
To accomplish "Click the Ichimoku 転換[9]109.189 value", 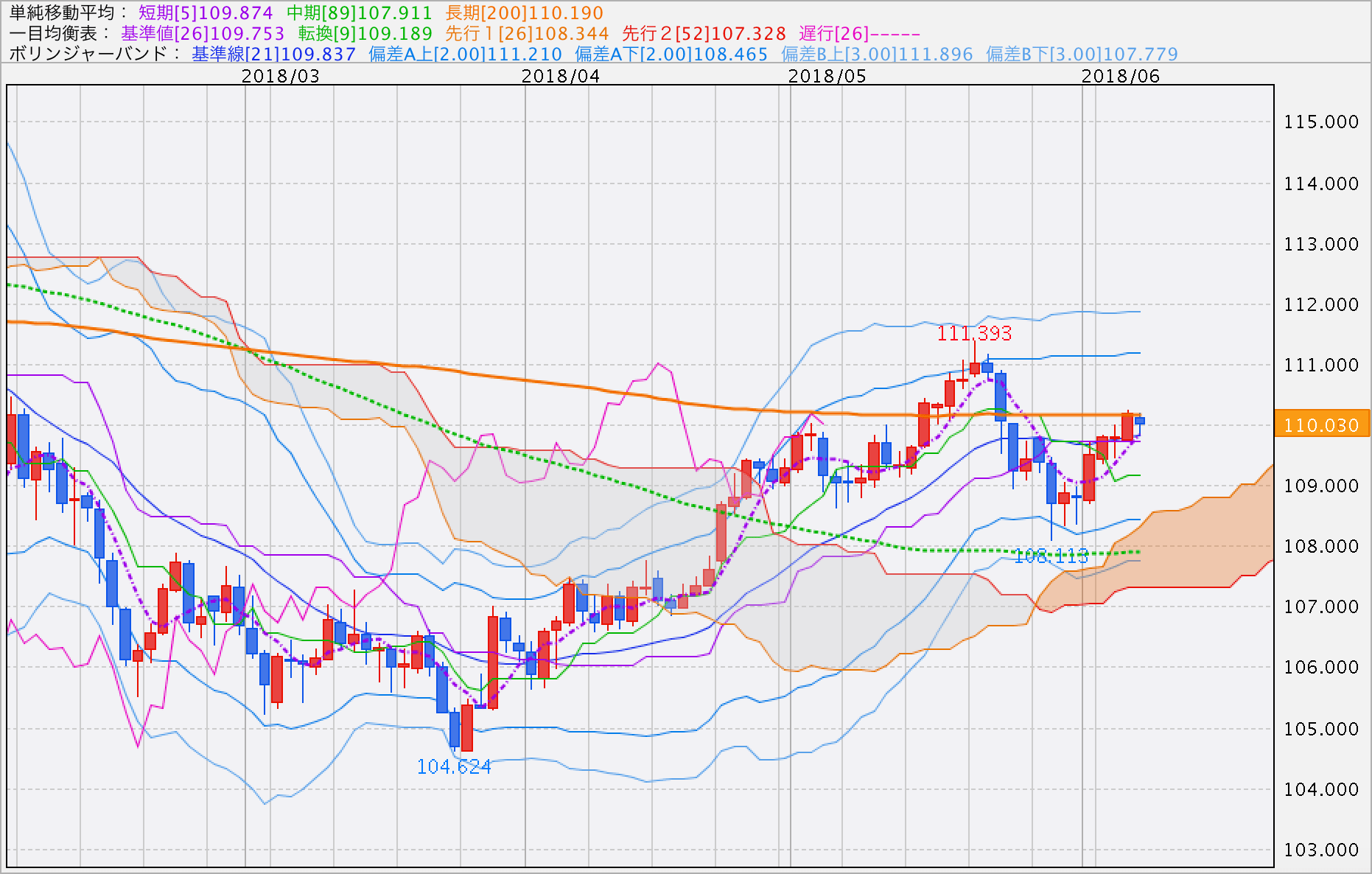I will tap(365, 33).
